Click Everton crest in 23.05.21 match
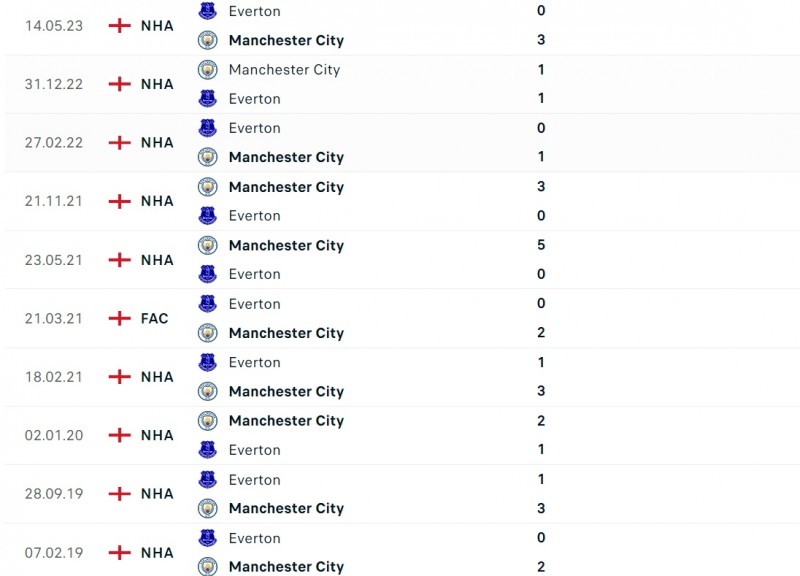Image resolution: width=800 pixels, height=576 pixels. [x=207, y=274]
